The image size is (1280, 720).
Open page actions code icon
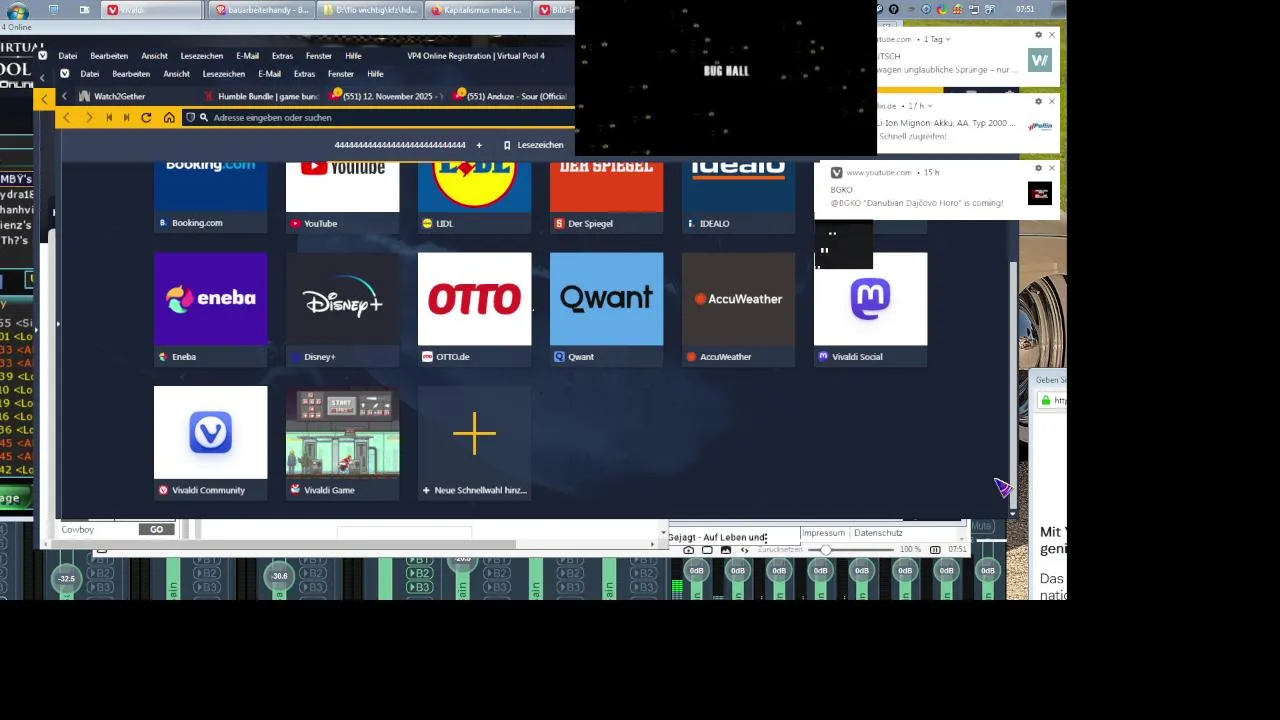tap(744, 550)
